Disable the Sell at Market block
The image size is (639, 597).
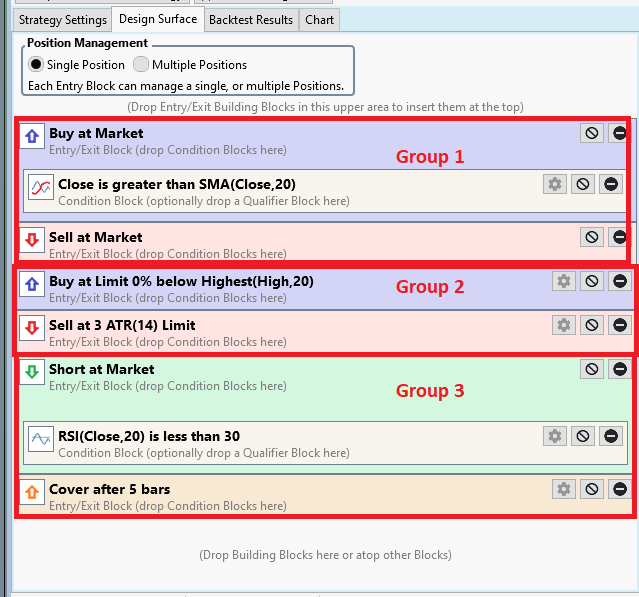592,237
